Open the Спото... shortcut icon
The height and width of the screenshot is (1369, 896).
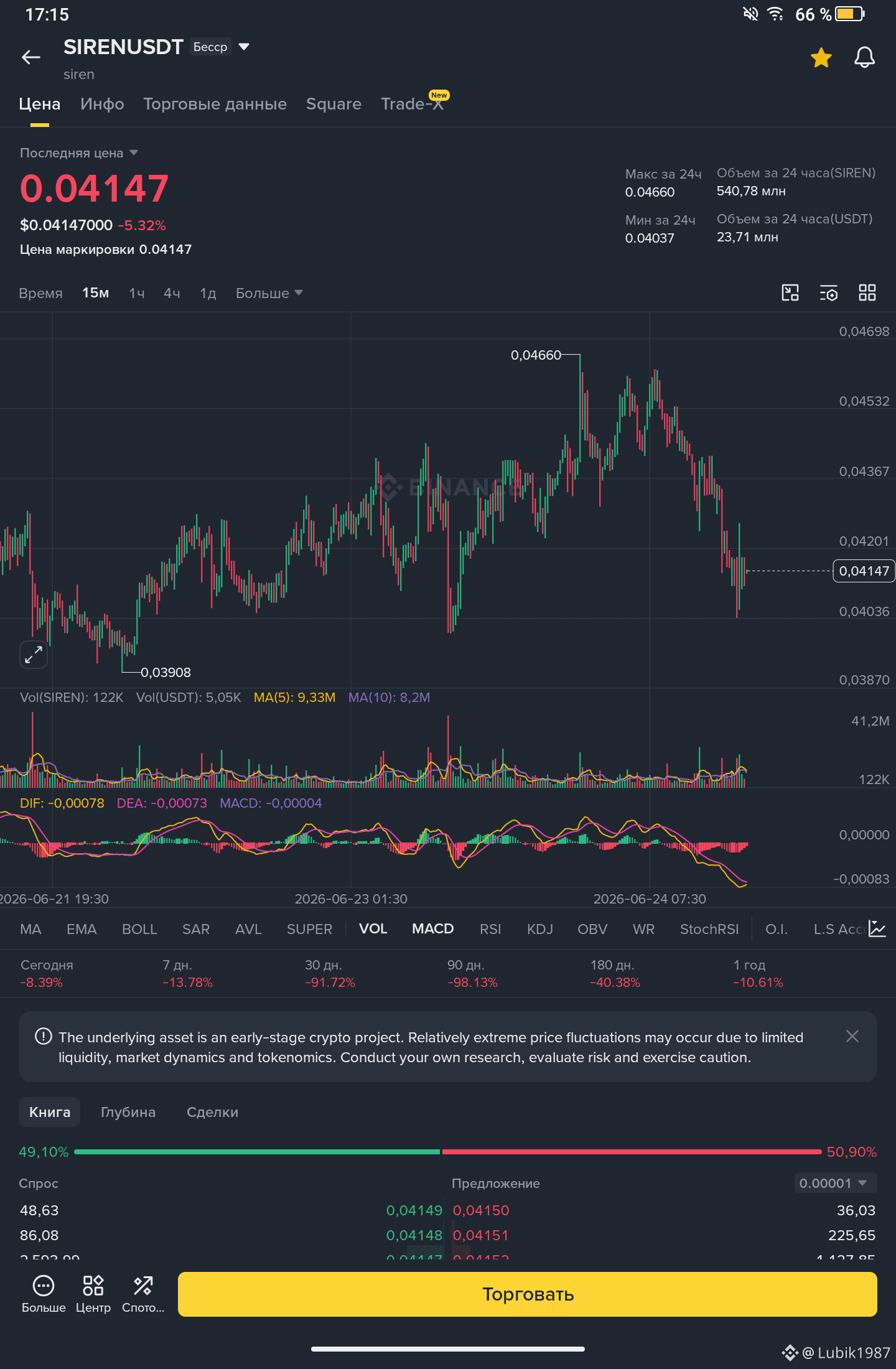click(143, 1294)
